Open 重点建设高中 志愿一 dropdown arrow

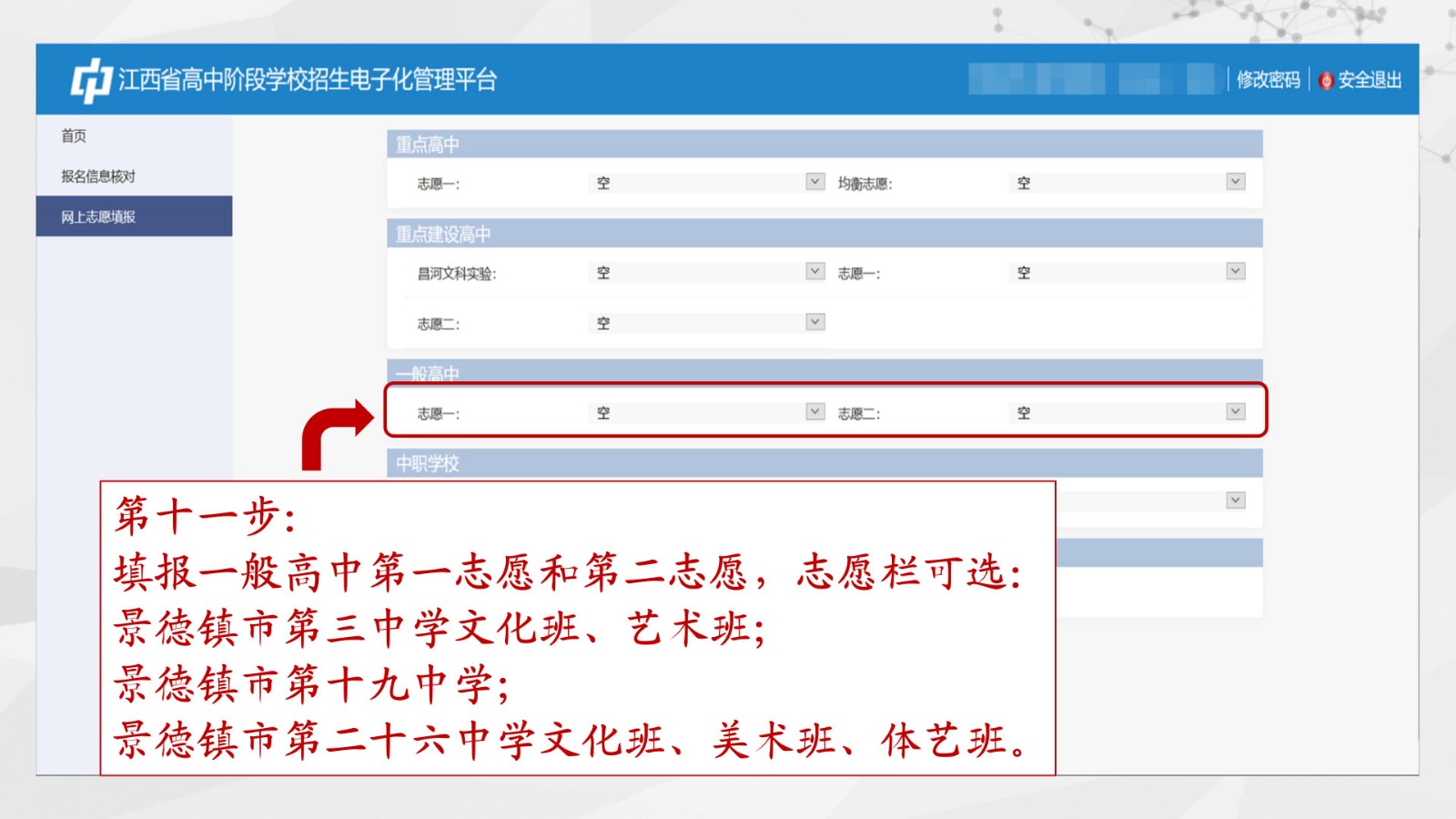1235,271
